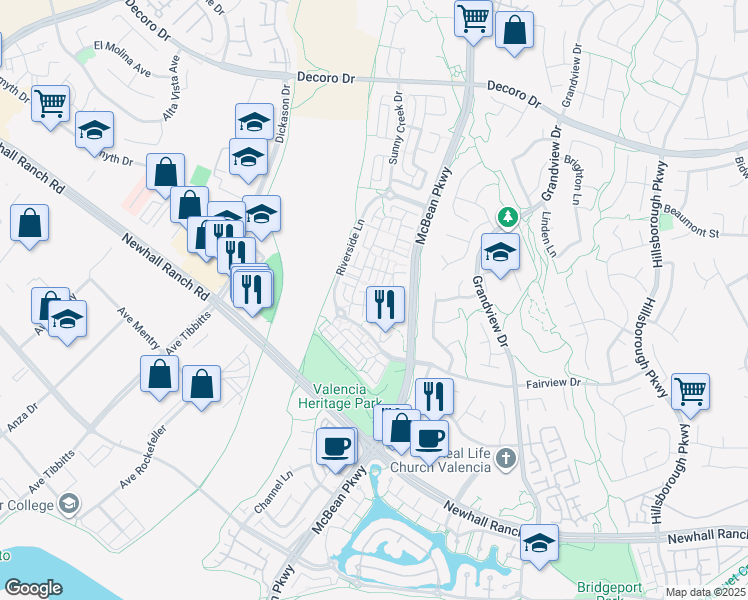
Task: Open the Google logo link
Action: pos(33,587)
